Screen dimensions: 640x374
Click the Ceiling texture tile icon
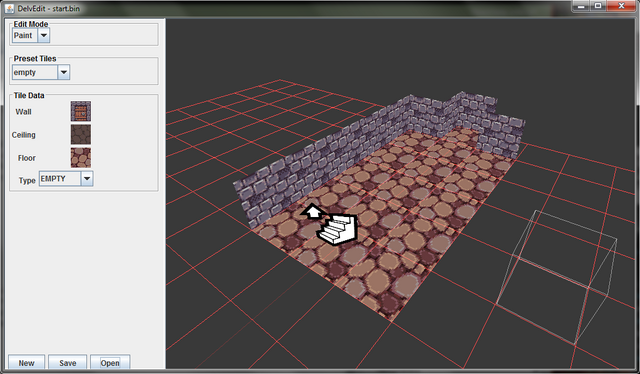tap(81, 135)
